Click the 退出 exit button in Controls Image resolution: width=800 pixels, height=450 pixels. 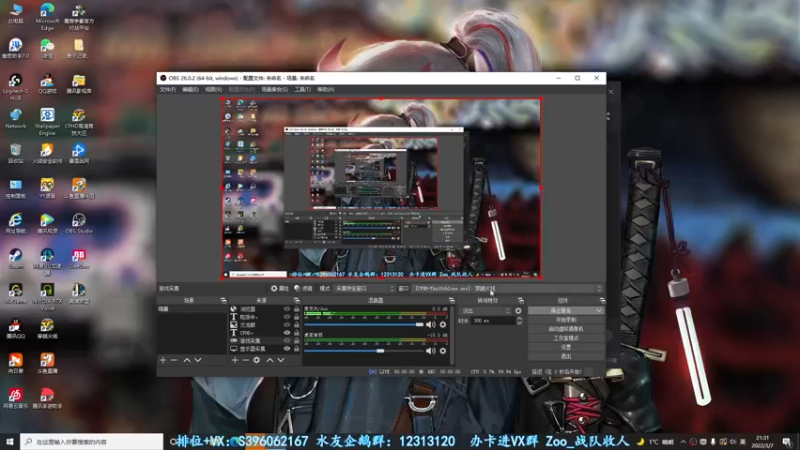(566, 356)
